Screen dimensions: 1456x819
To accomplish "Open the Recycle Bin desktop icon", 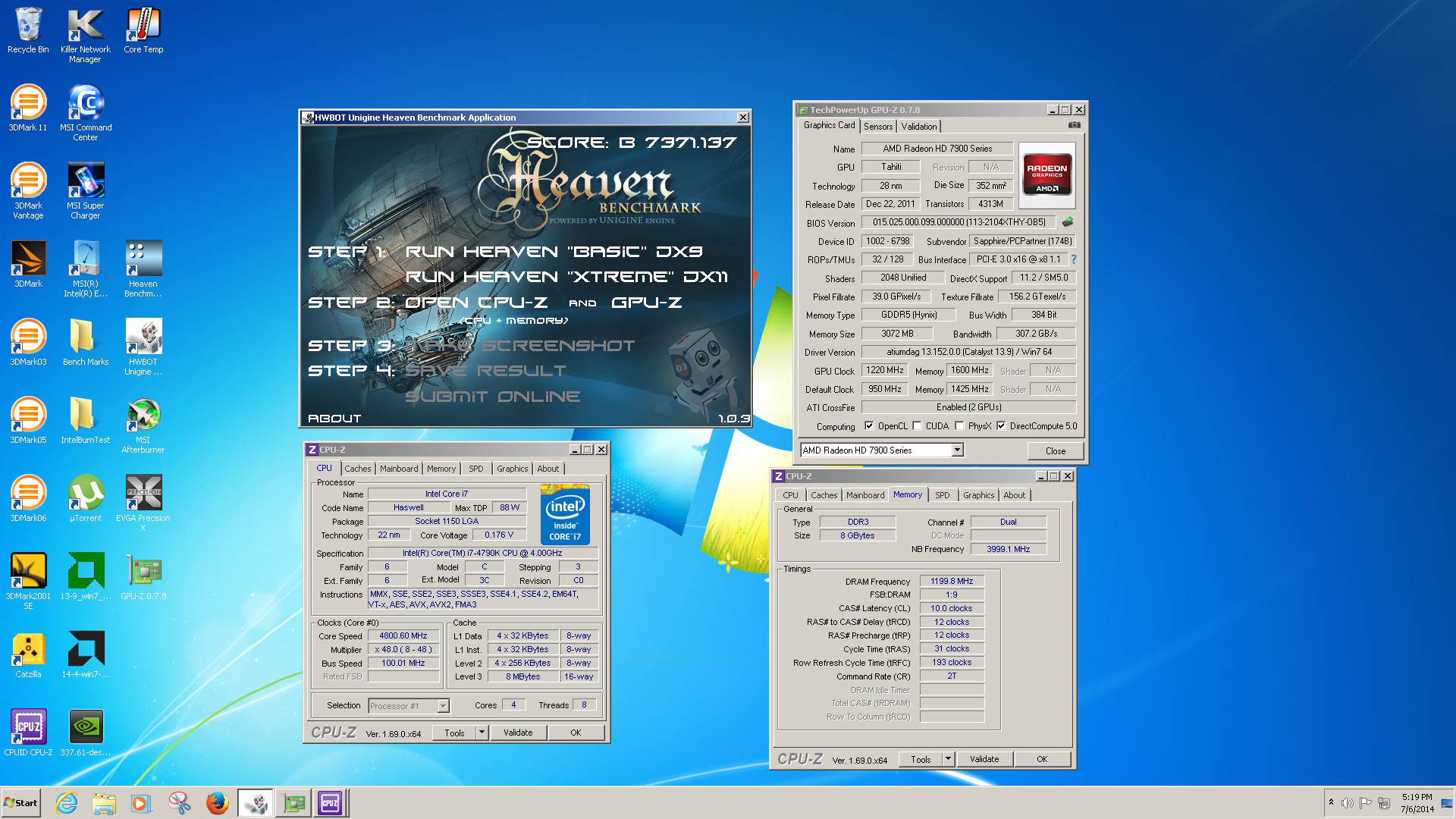I will 28,30.
